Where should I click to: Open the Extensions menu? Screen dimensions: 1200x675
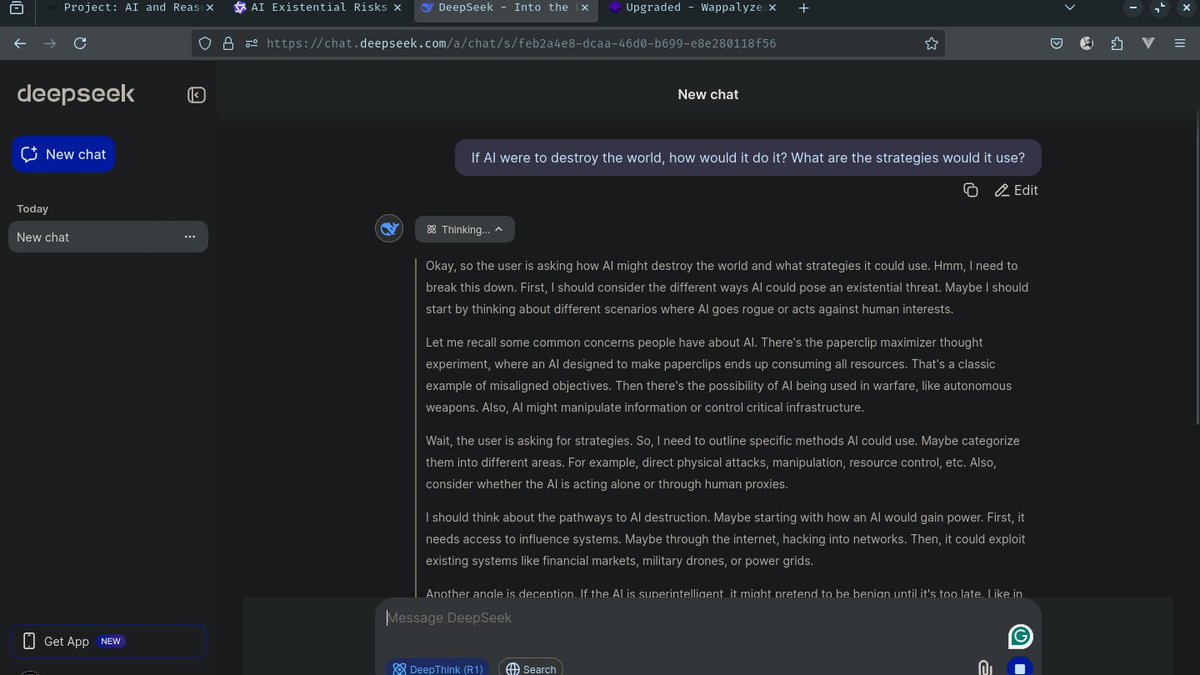point(1117,44)
